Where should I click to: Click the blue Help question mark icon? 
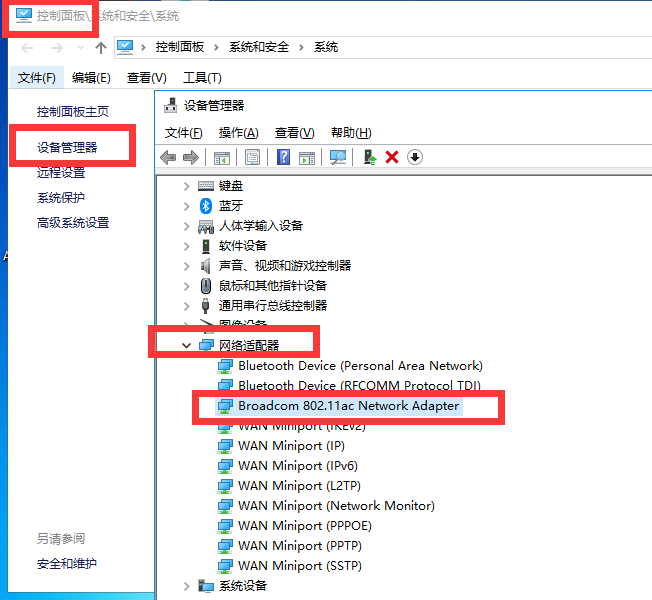(283, 157)
